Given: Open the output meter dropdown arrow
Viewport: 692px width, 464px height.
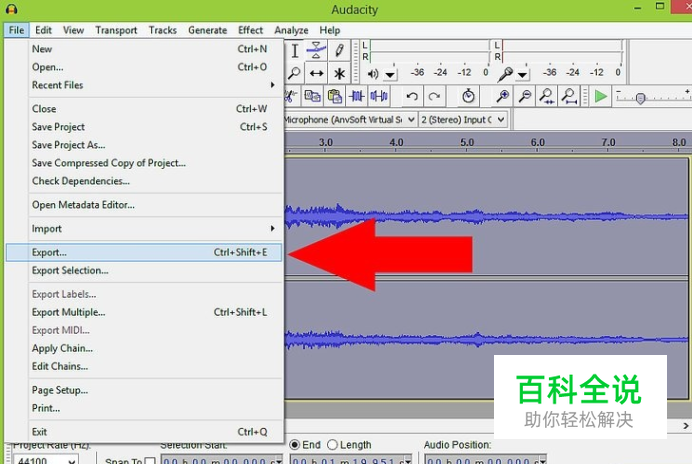Looking at the screenshot, I should point(390,75).
